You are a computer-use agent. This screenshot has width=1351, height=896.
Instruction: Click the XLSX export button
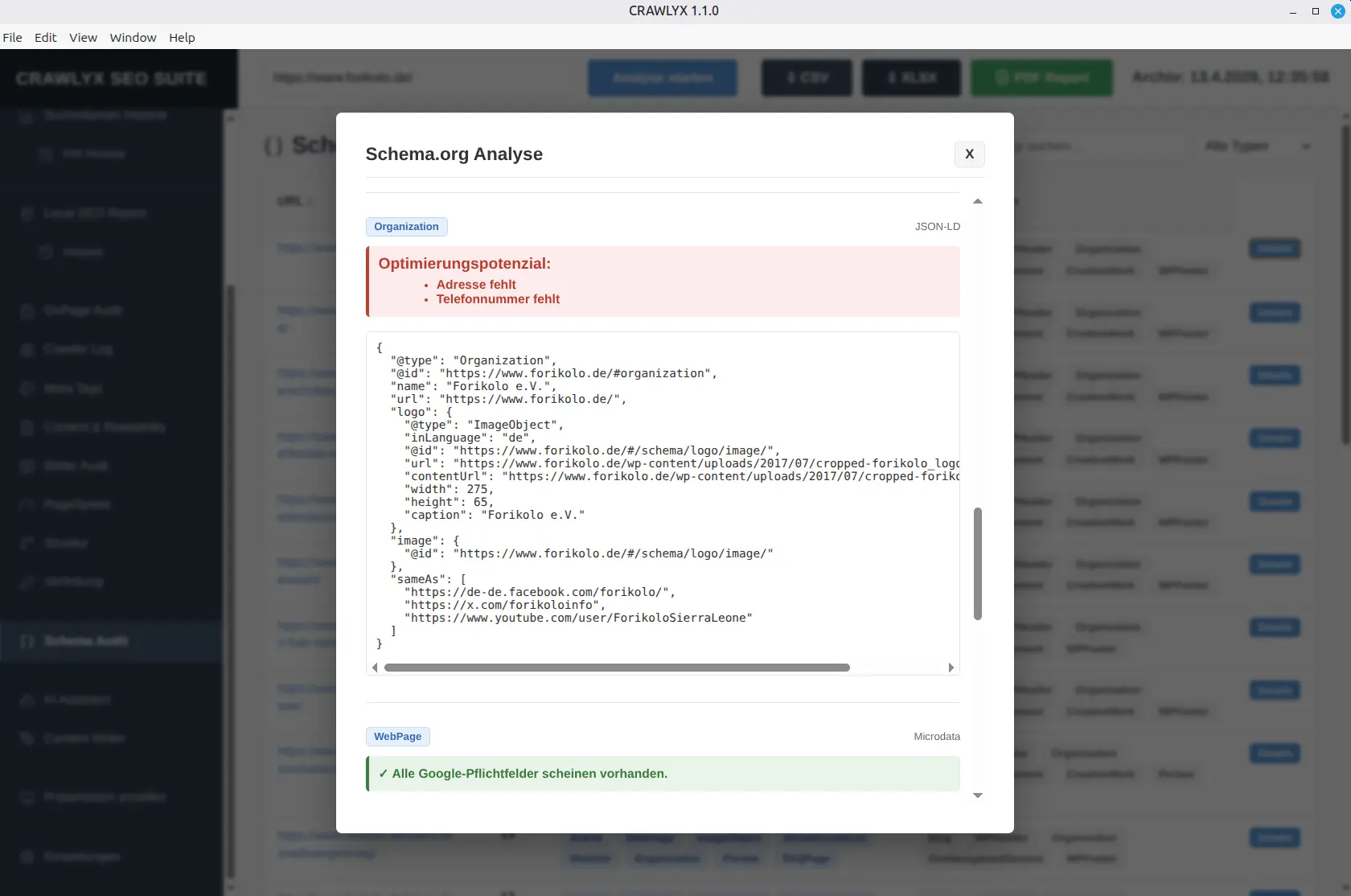coord(912,78)
